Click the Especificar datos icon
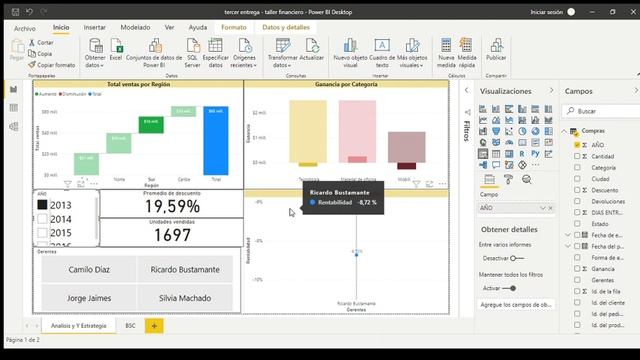The width and height of the screenshot is (640, 360). tap(216, 53)
